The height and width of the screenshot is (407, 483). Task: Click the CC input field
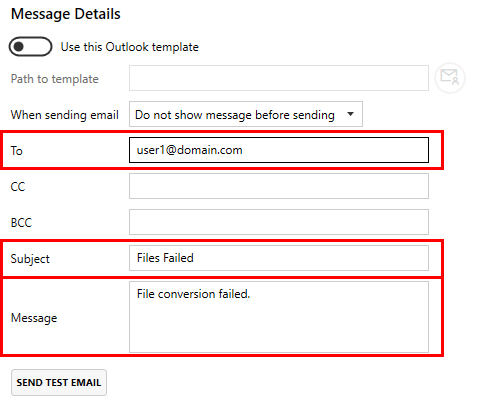point(279,186)
